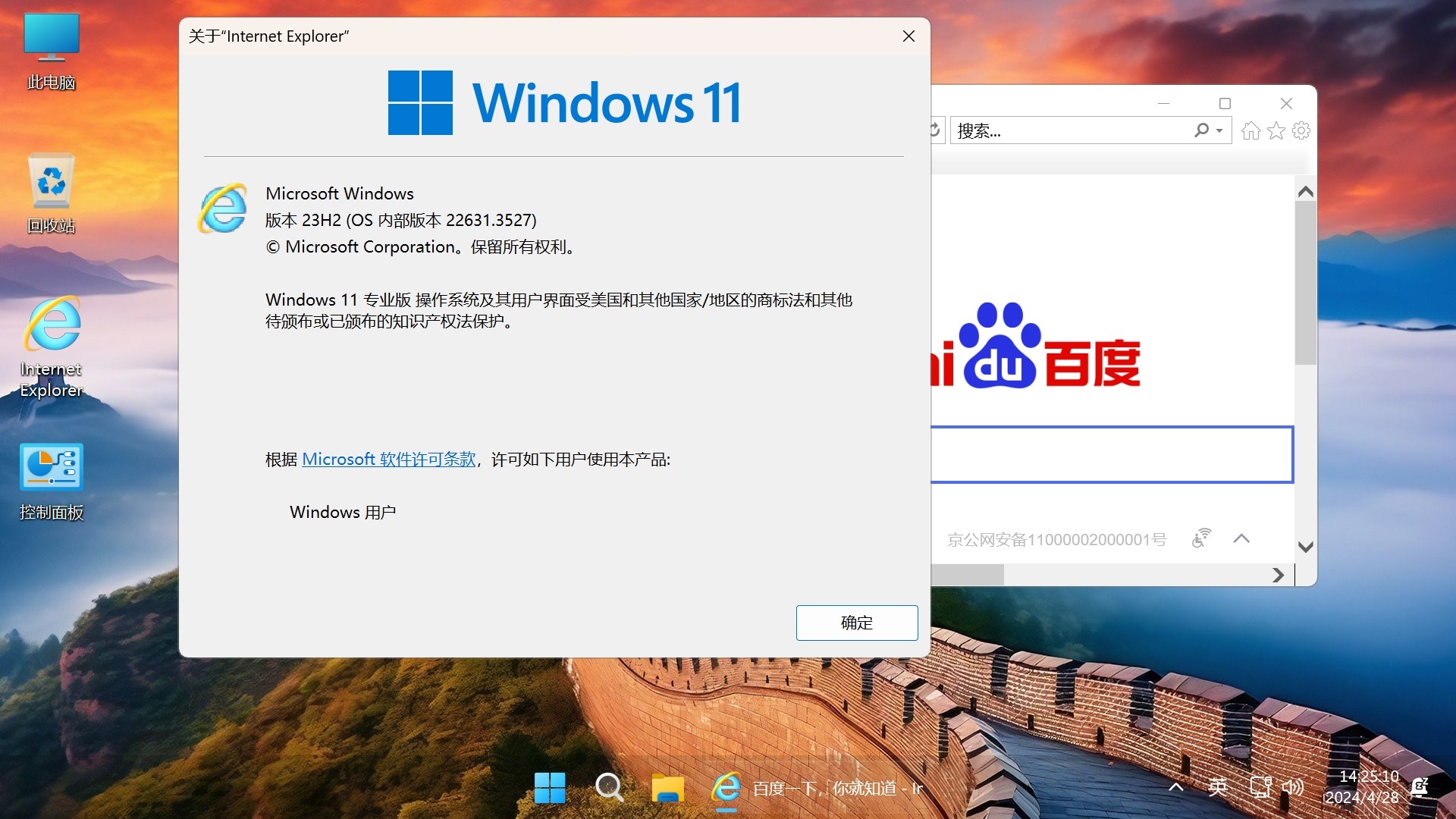Toggle the speaker volume icon in system tray
Image resolution: width=1456 pixels, height=819 pixels.
coord(1294,788)
